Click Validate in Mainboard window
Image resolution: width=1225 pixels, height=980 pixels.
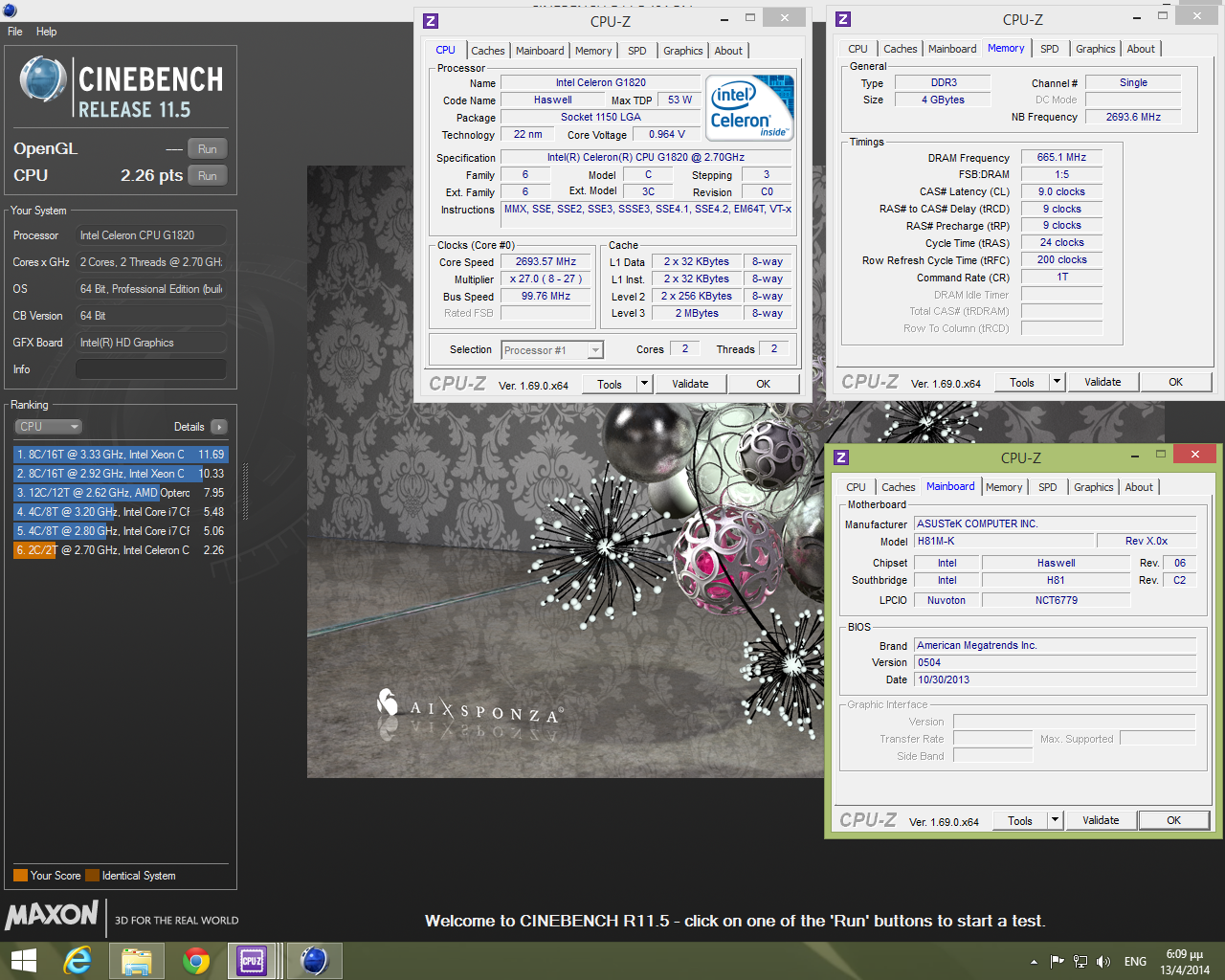pyautogui.click(x=1101, y=820)
